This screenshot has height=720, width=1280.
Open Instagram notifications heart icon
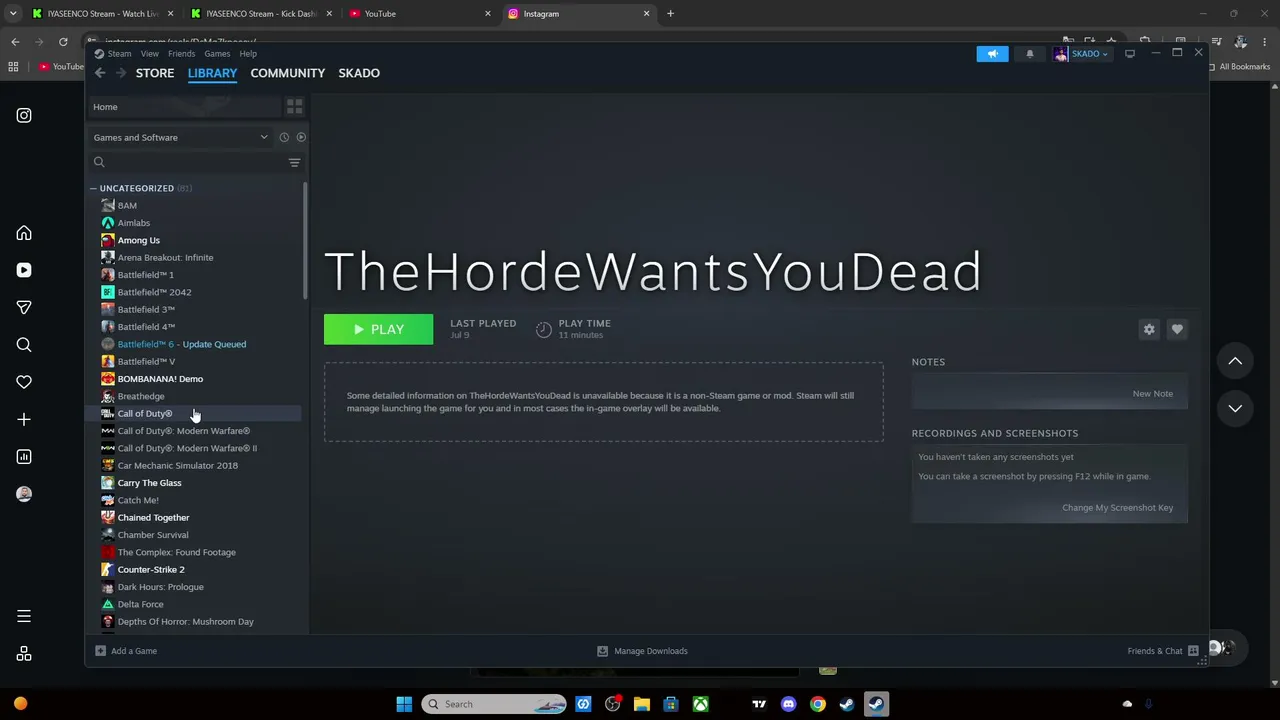[x=24, y=382]
